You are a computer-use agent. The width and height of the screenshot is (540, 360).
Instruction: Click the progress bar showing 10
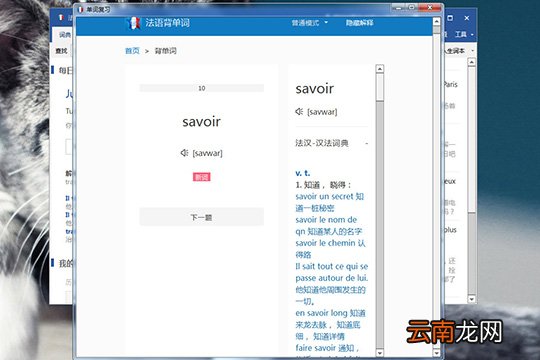(x=201, y=88)
